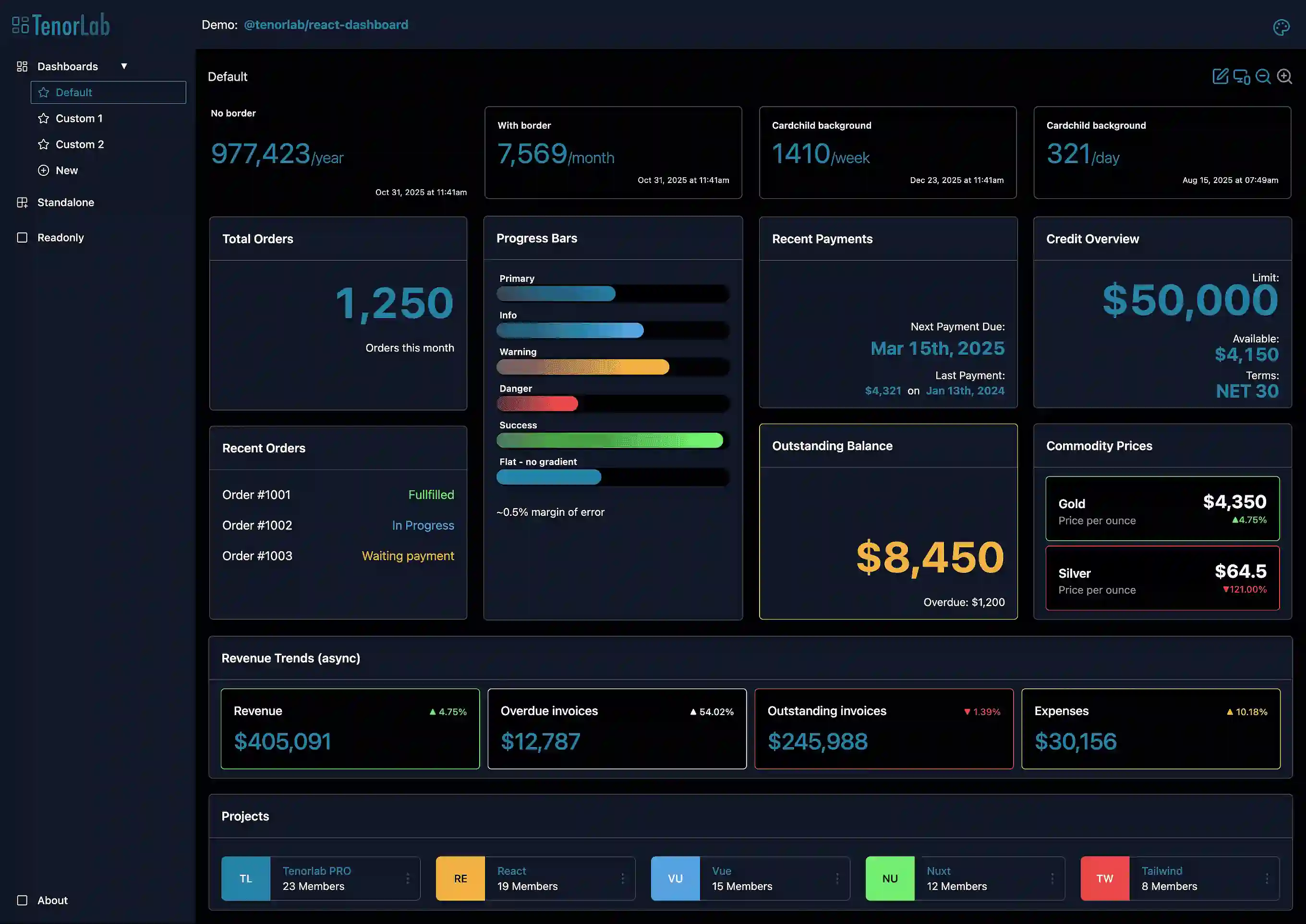Select Custom 1 dashboard
1306x924 pixels.
pos(79,118)
